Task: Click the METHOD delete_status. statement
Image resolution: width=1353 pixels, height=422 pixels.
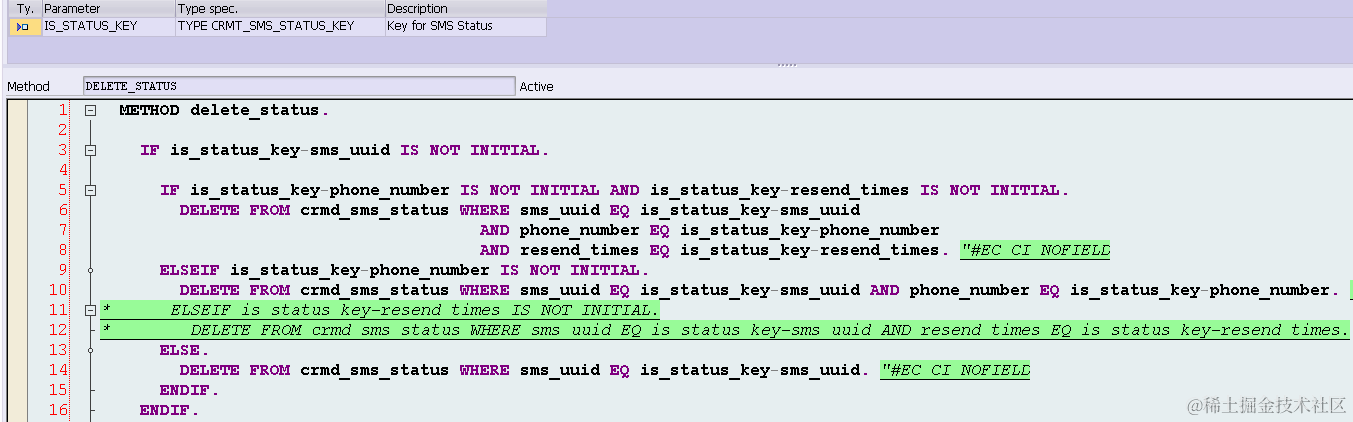Action: point(224,110)
